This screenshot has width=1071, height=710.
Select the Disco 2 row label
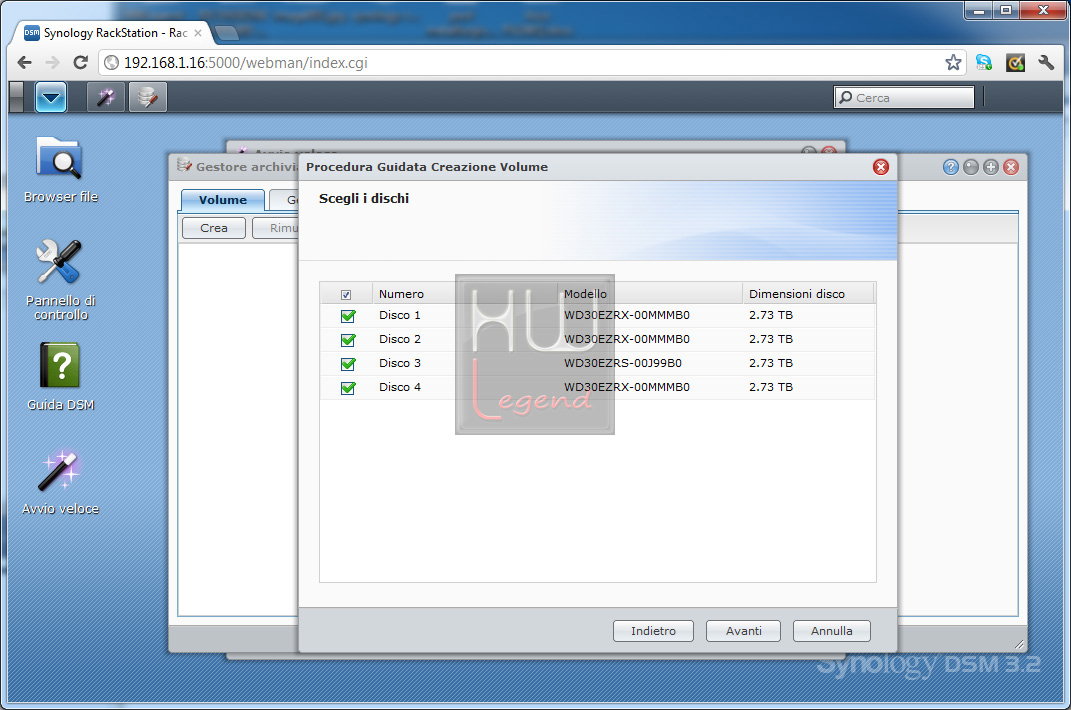coord(400,339)
